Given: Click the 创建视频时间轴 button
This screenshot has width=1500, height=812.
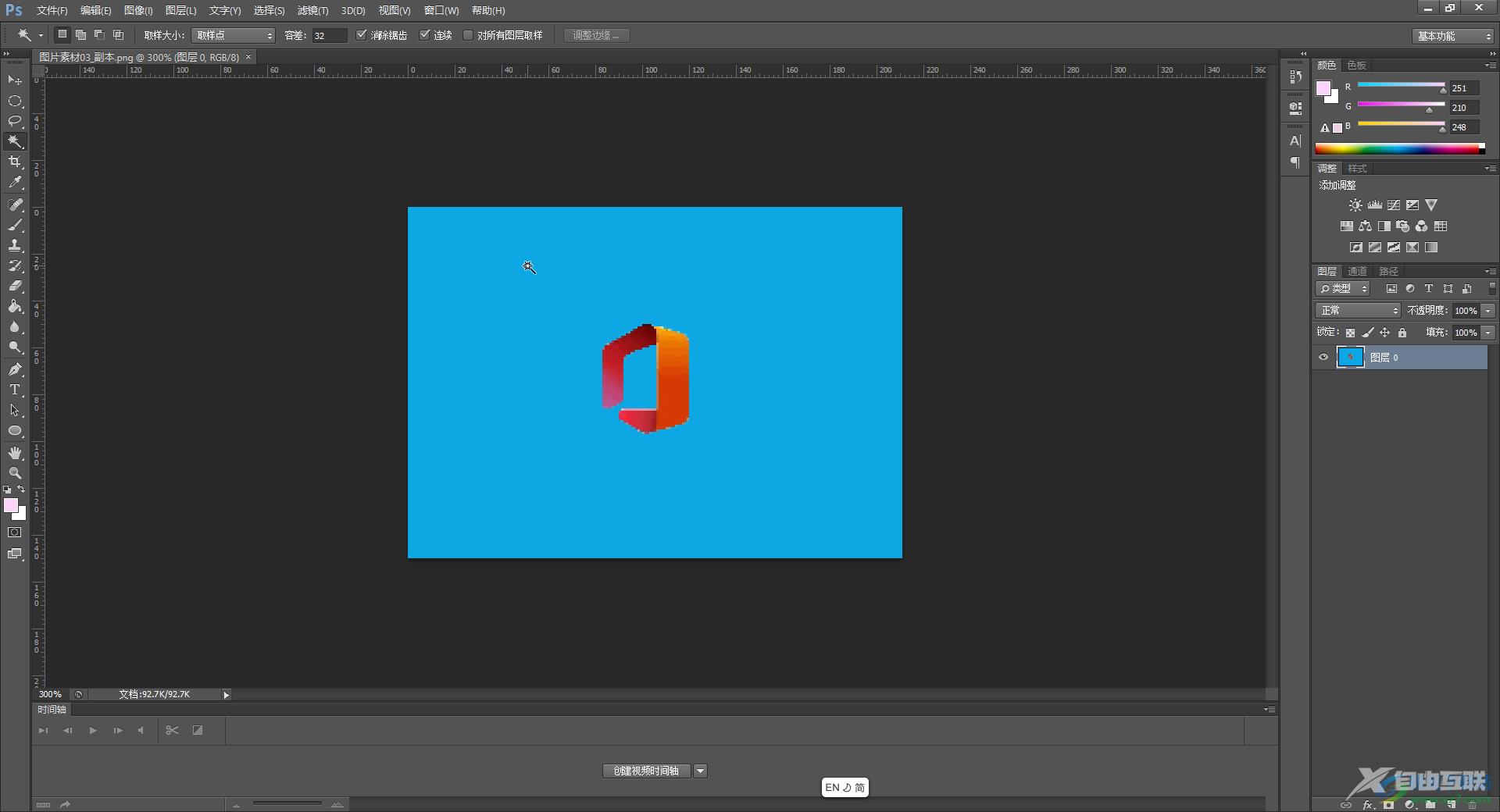Looking at the screenshot, I should point(646,771).
